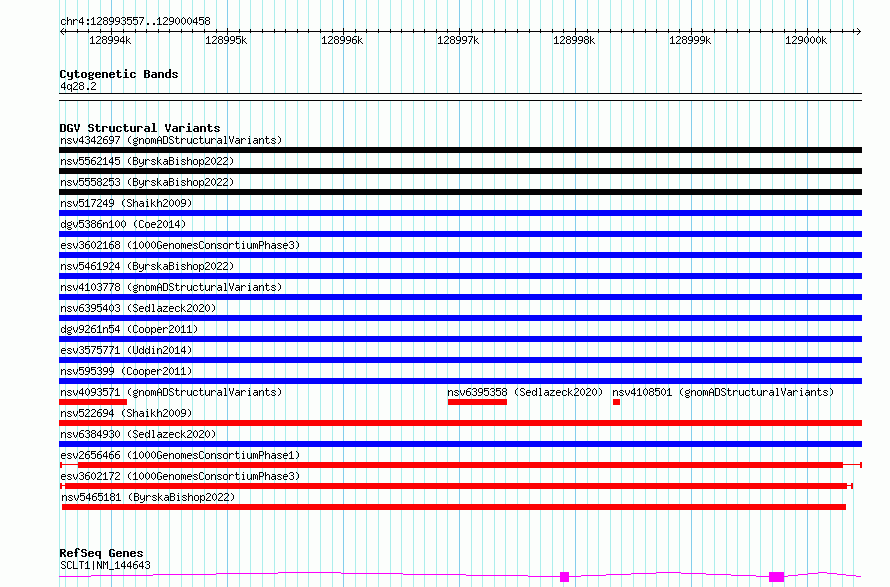890x587 pixels.
Task: Select the nsv6384930 Sedlazeck2020 blue bar
Action: [460, 444]
